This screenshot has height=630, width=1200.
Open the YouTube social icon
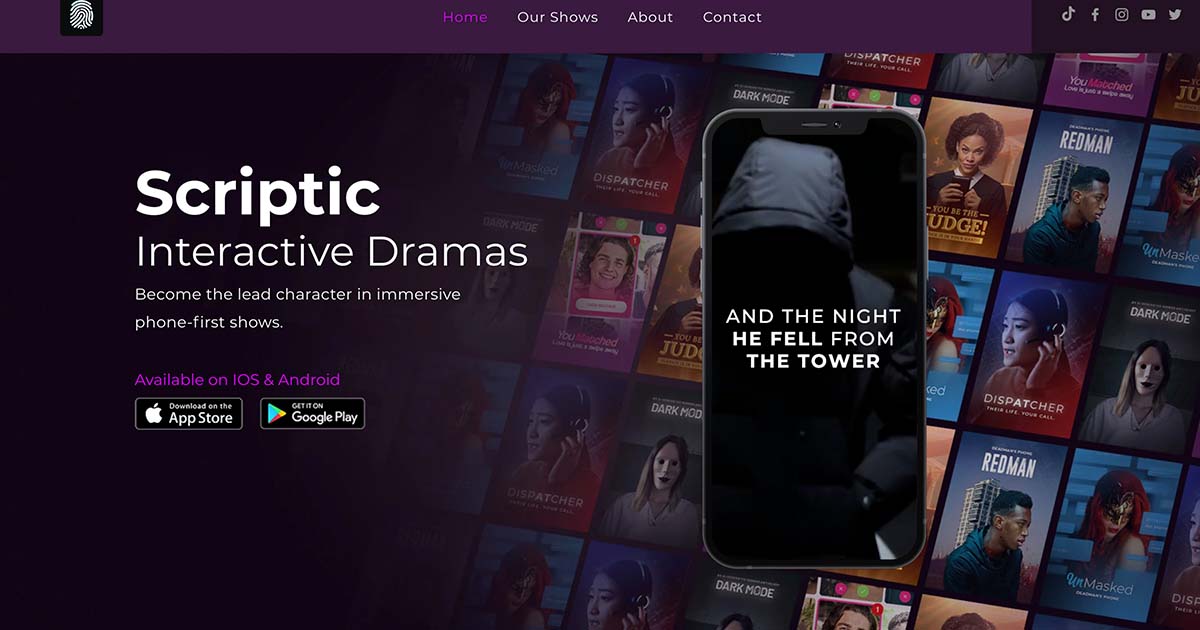click(1148, 15)
